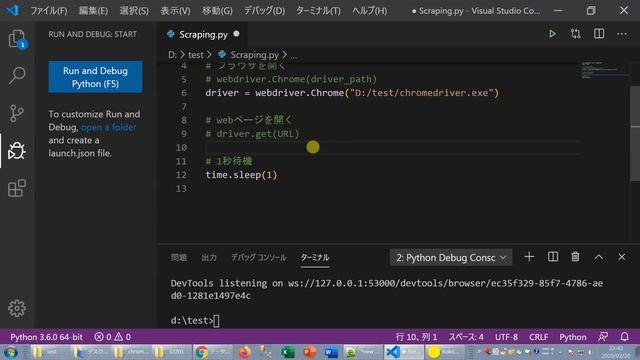The image size is (640, 360).
Task: Split the editor to the right
Action: 599,34
